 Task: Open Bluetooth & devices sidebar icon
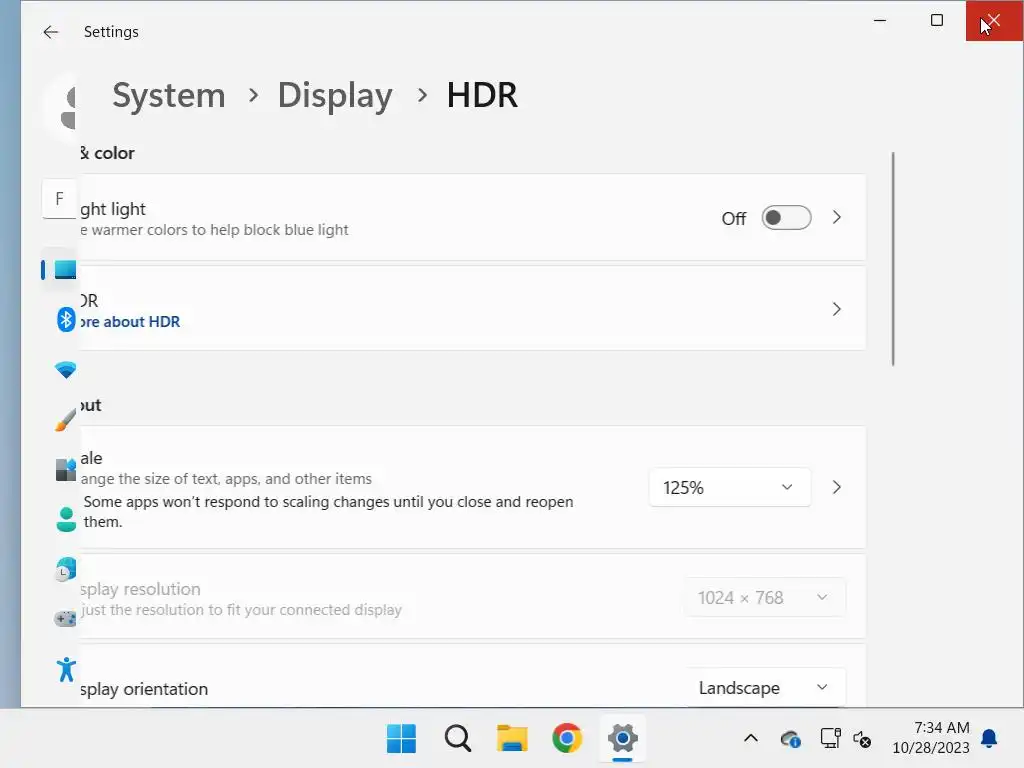(x=66, y=319)
